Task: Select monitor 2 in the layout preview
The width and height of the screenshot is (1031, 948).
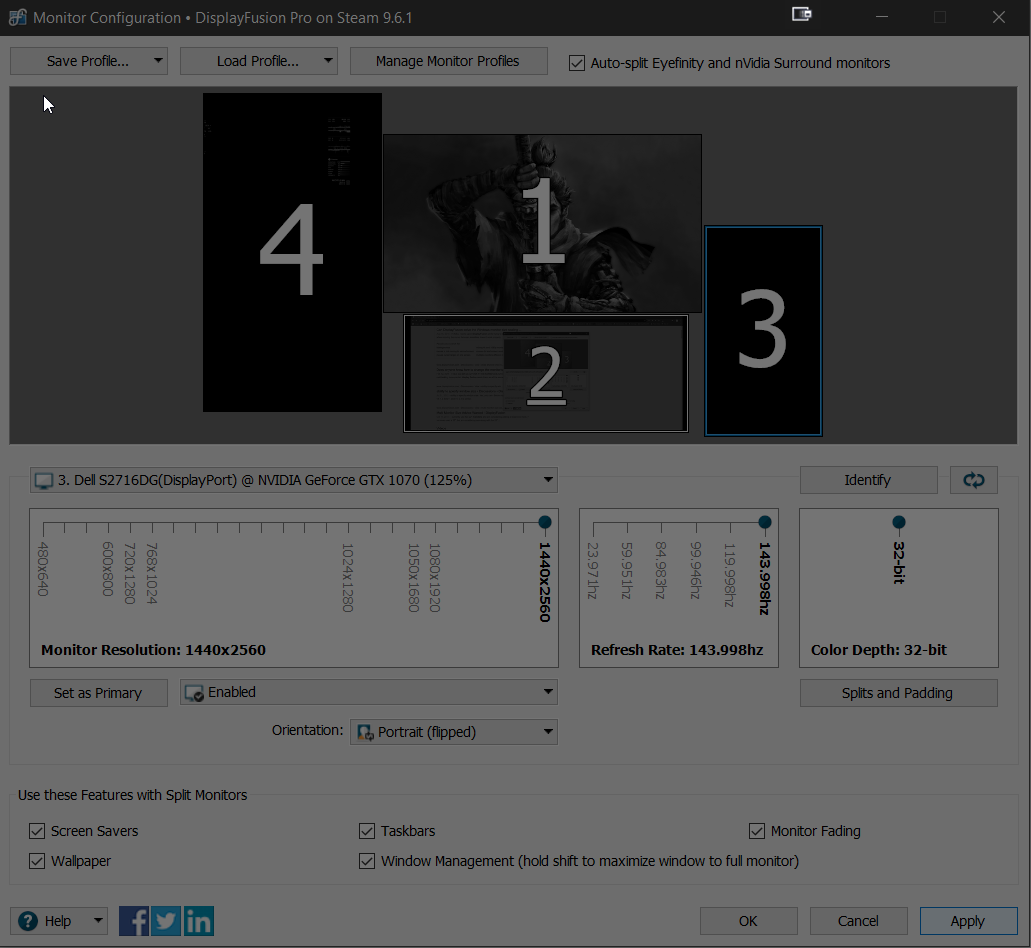Action: [x=546, y=374]
